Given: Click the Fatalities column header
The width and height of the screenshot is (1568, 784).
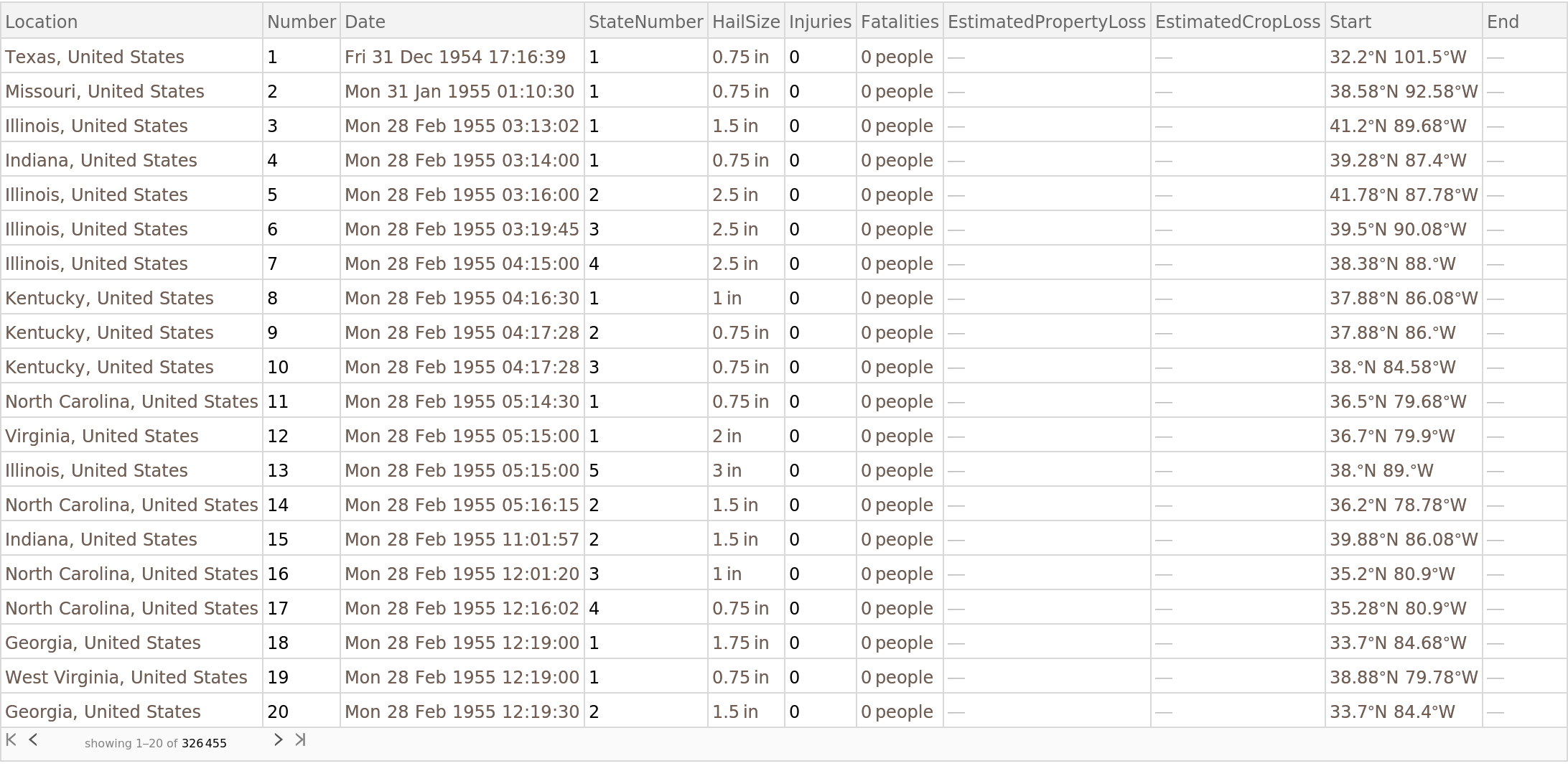Looking at the screenshot, I should 899,22.
